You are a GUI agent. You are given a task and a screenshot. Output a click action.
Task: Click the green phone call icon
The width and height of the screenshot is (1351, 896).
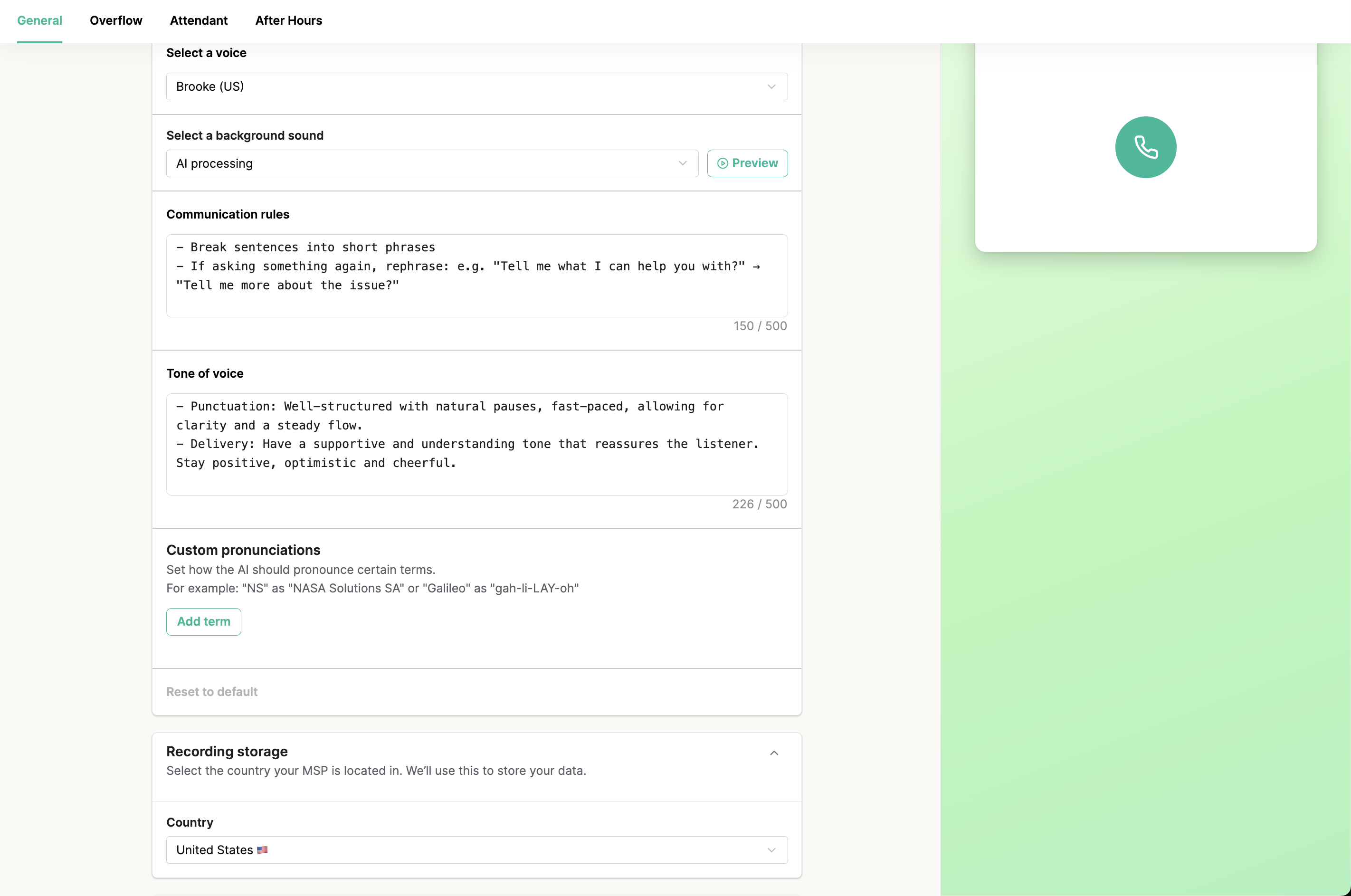click(x=1145, y=147)
